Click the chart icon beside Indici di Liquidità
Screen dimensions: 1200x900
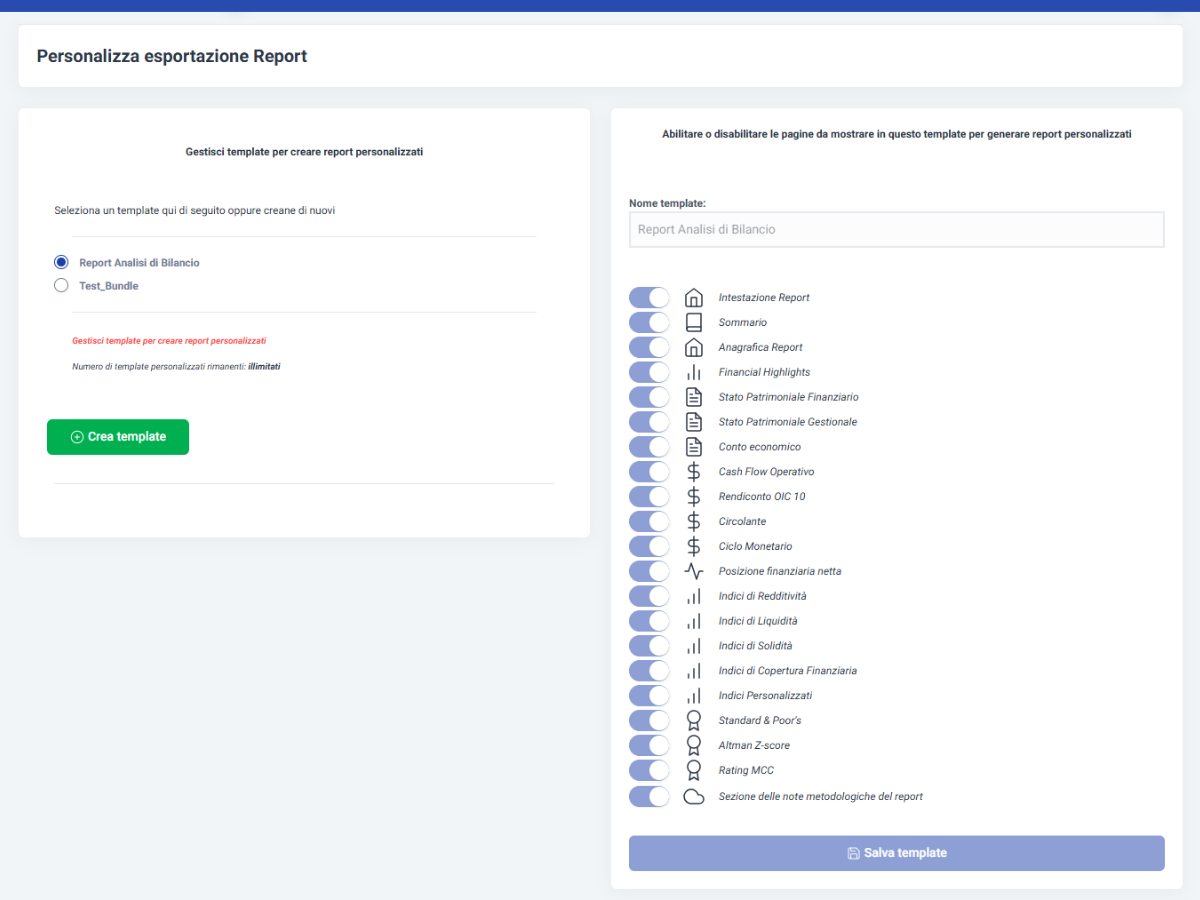click(x=694, y=621)
